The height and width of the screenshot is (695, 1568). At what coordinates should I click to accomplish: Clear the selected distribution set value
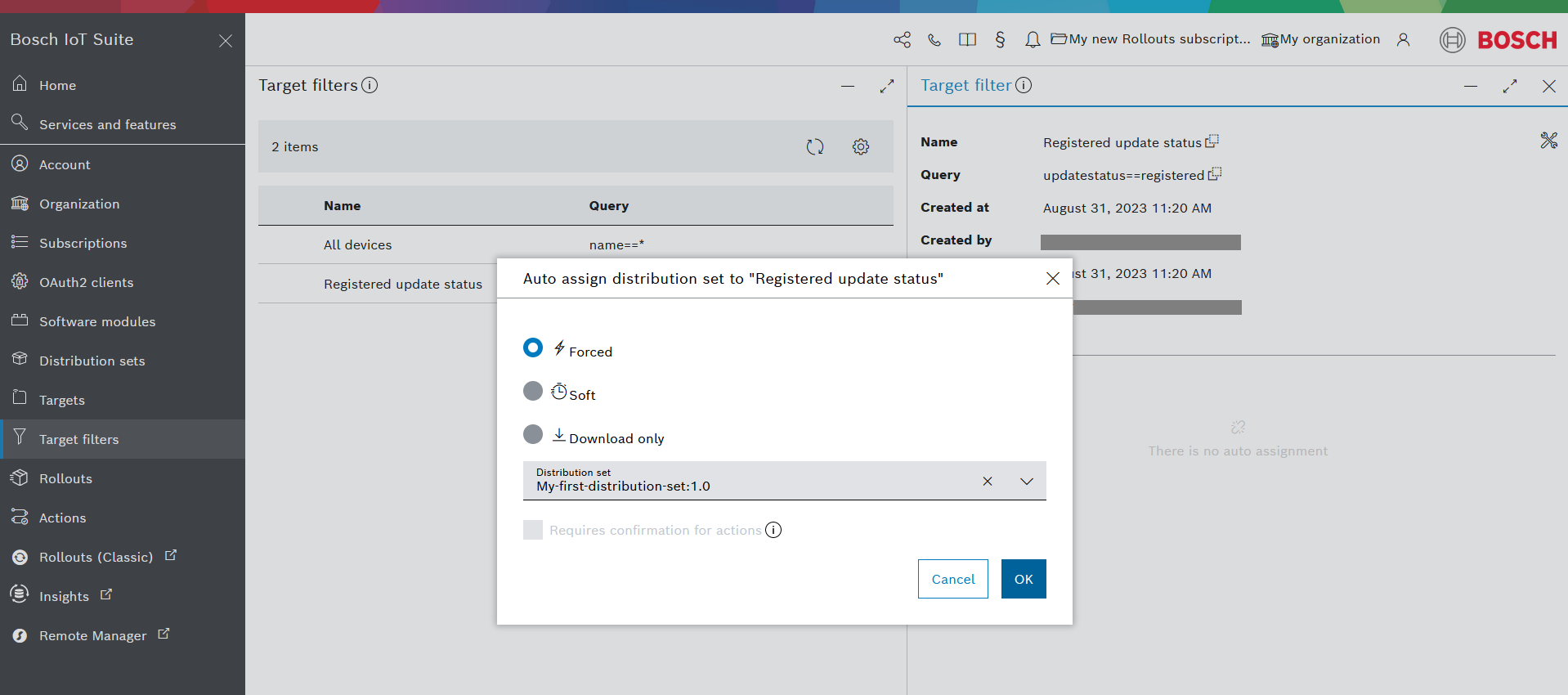point(987,482)
